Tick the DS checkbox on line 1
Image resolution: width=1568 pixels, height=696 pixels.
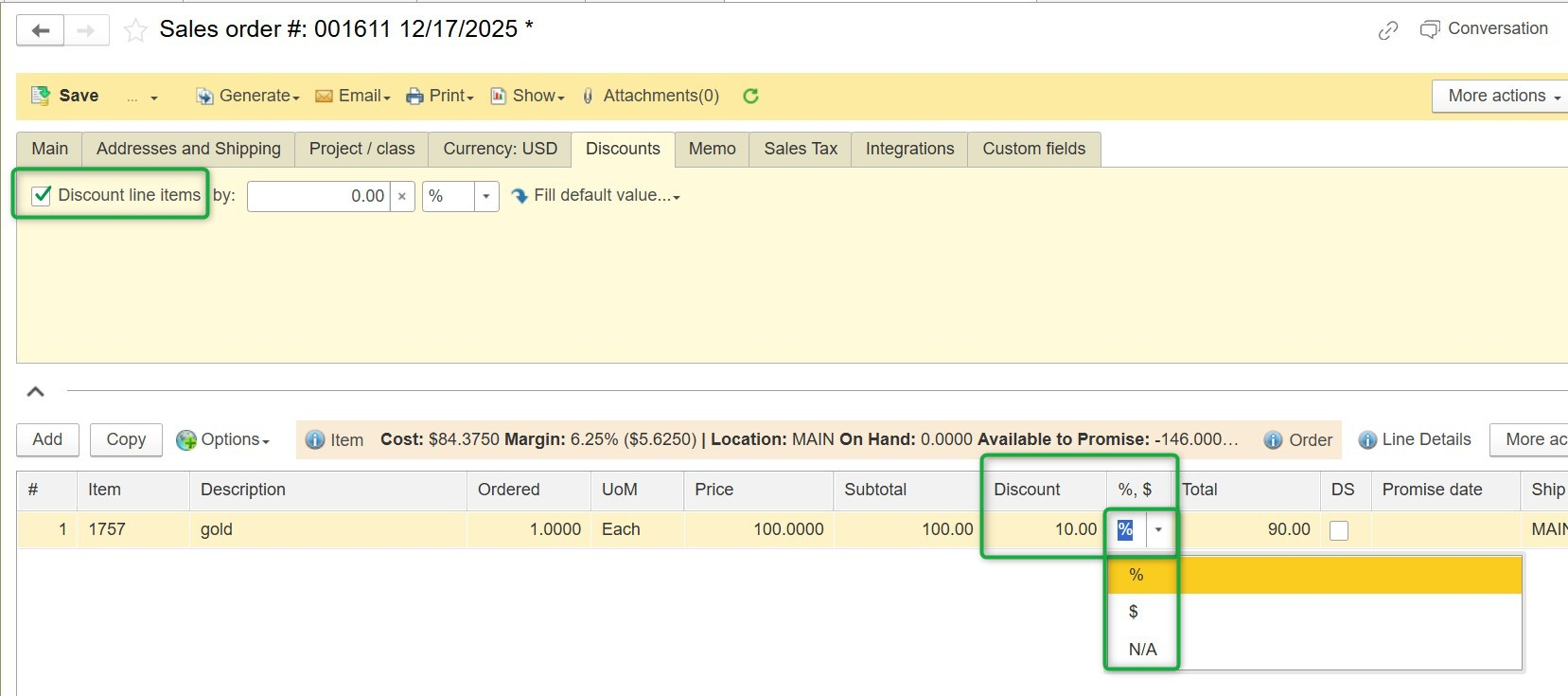(x=1339, y=530)
